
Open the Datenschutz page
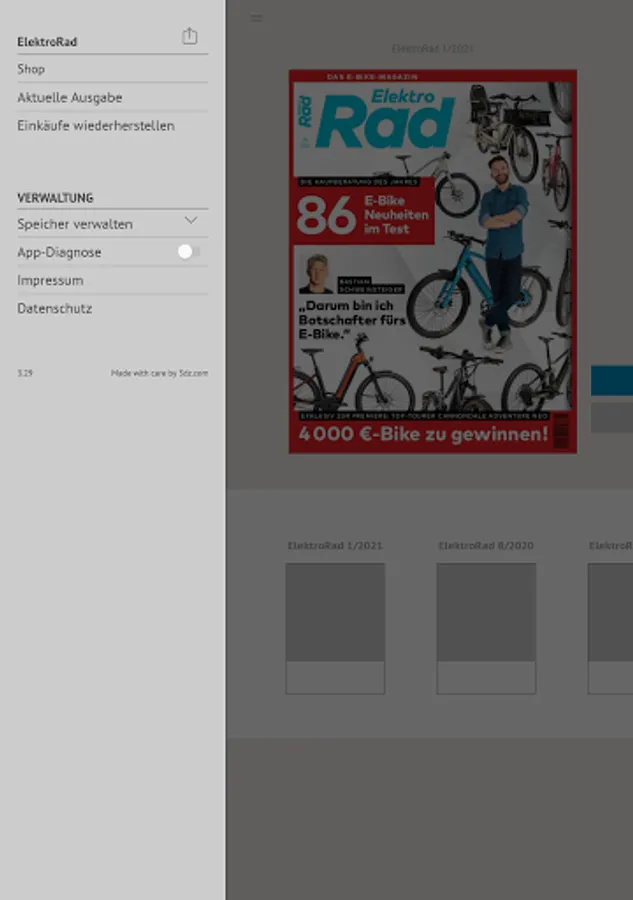coord(112,308)
